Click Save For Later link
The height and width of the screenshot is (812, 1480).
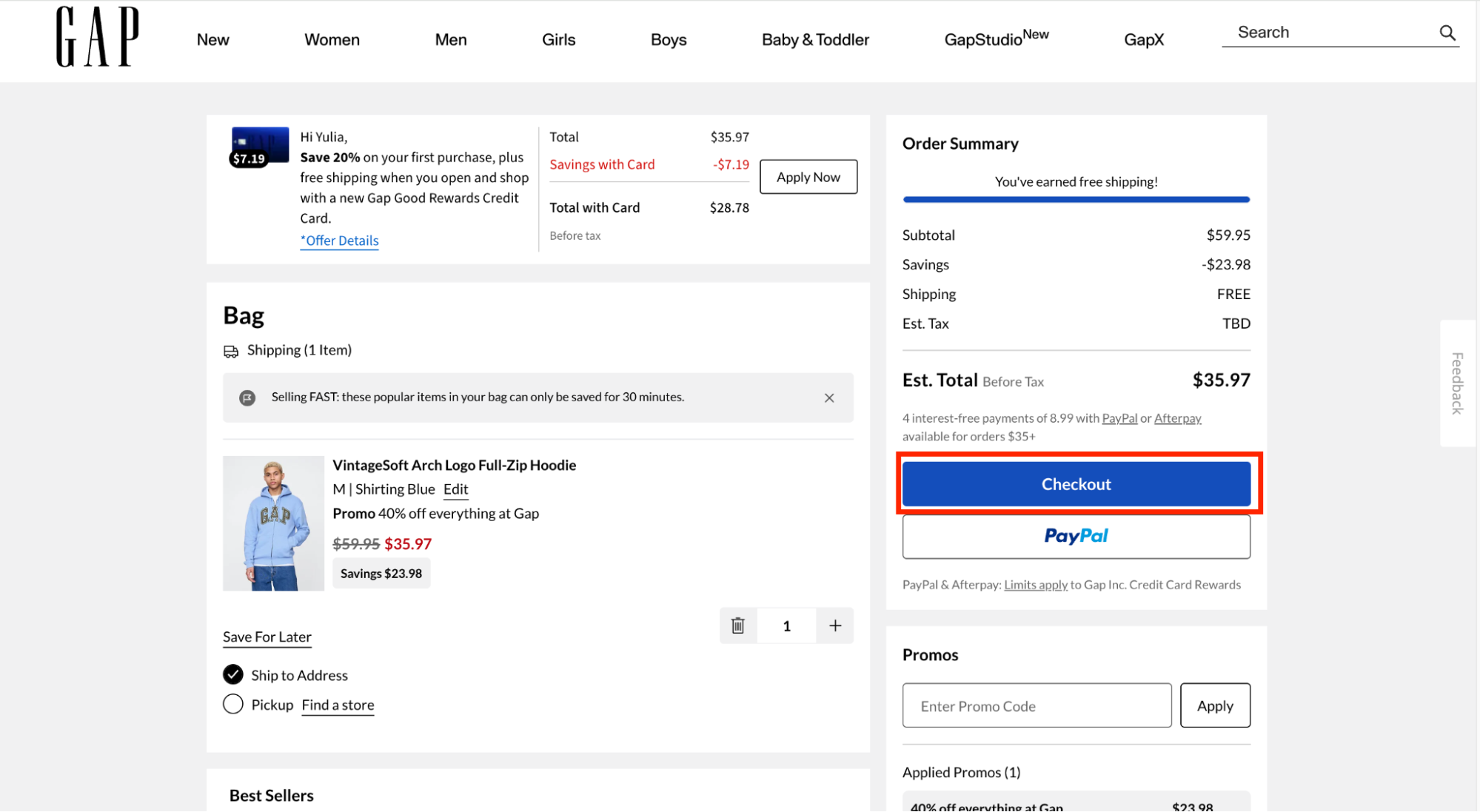pos(267,637)
